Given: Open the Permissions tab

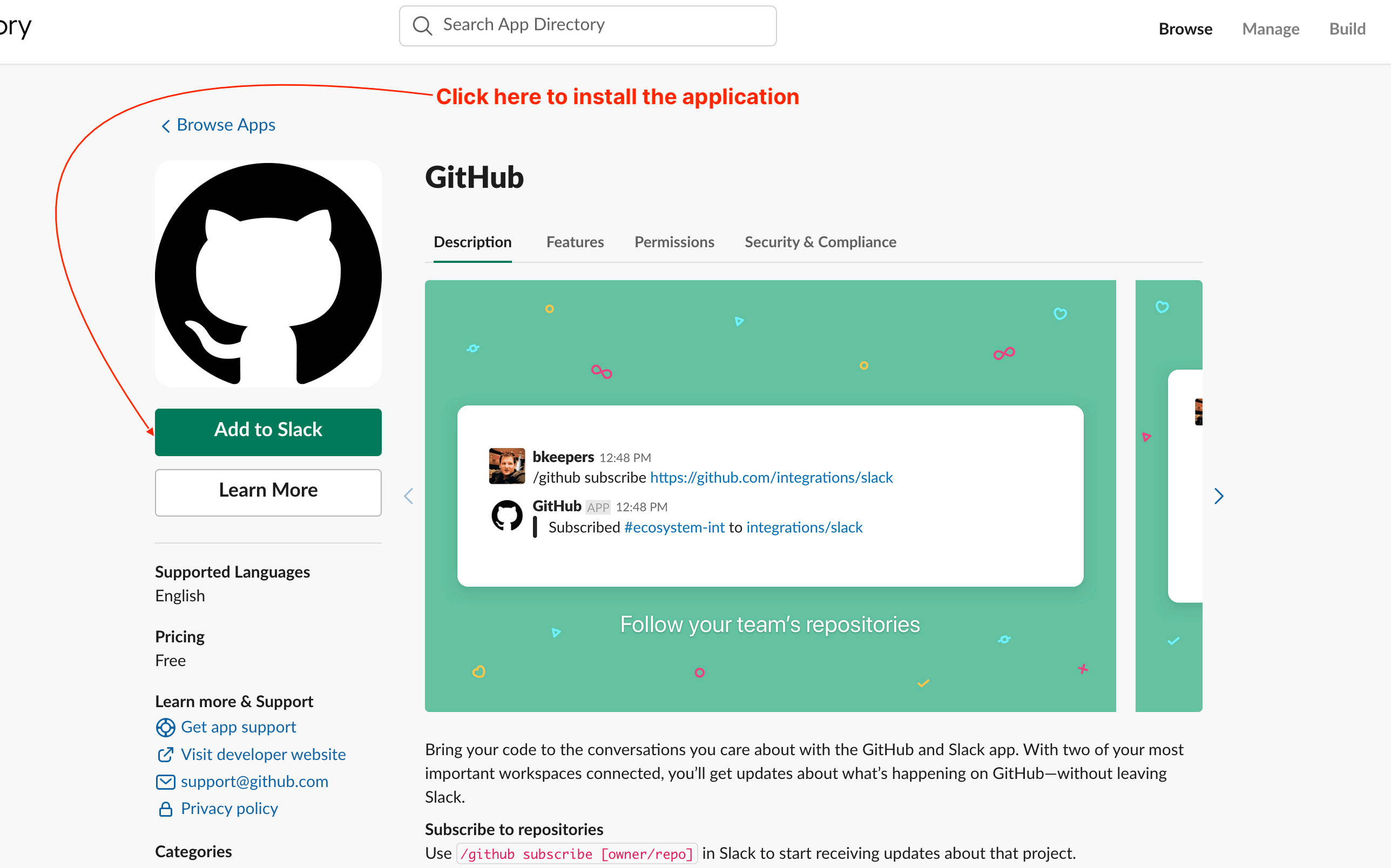Looking at the screenshot, I should pos(674,242).
